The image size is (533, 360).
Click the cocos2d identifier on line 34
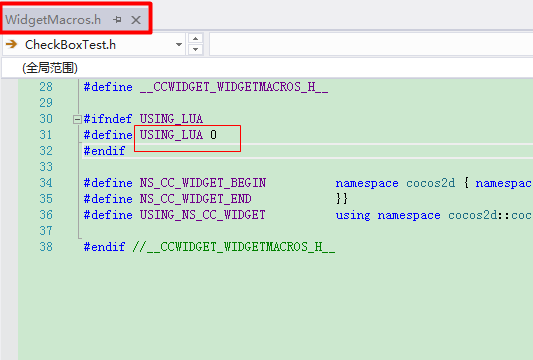coord(430,183)
